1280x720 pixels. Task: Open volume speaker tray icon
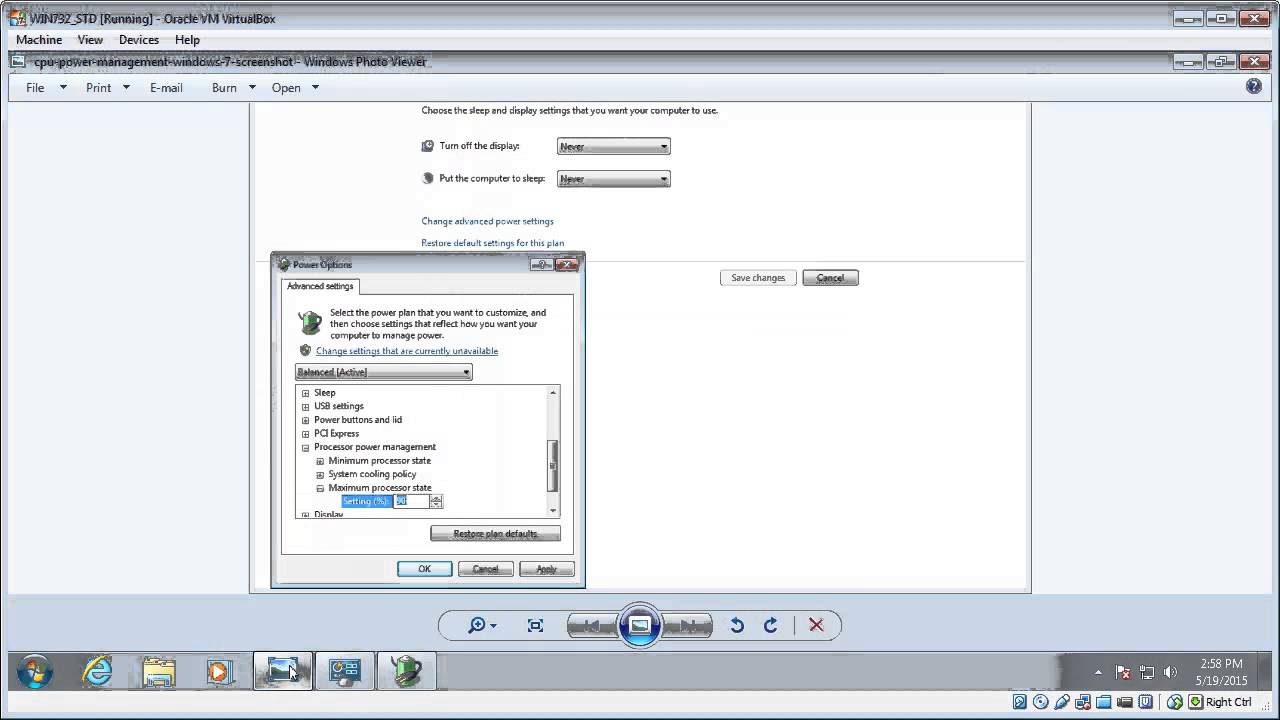(1171, 672)
